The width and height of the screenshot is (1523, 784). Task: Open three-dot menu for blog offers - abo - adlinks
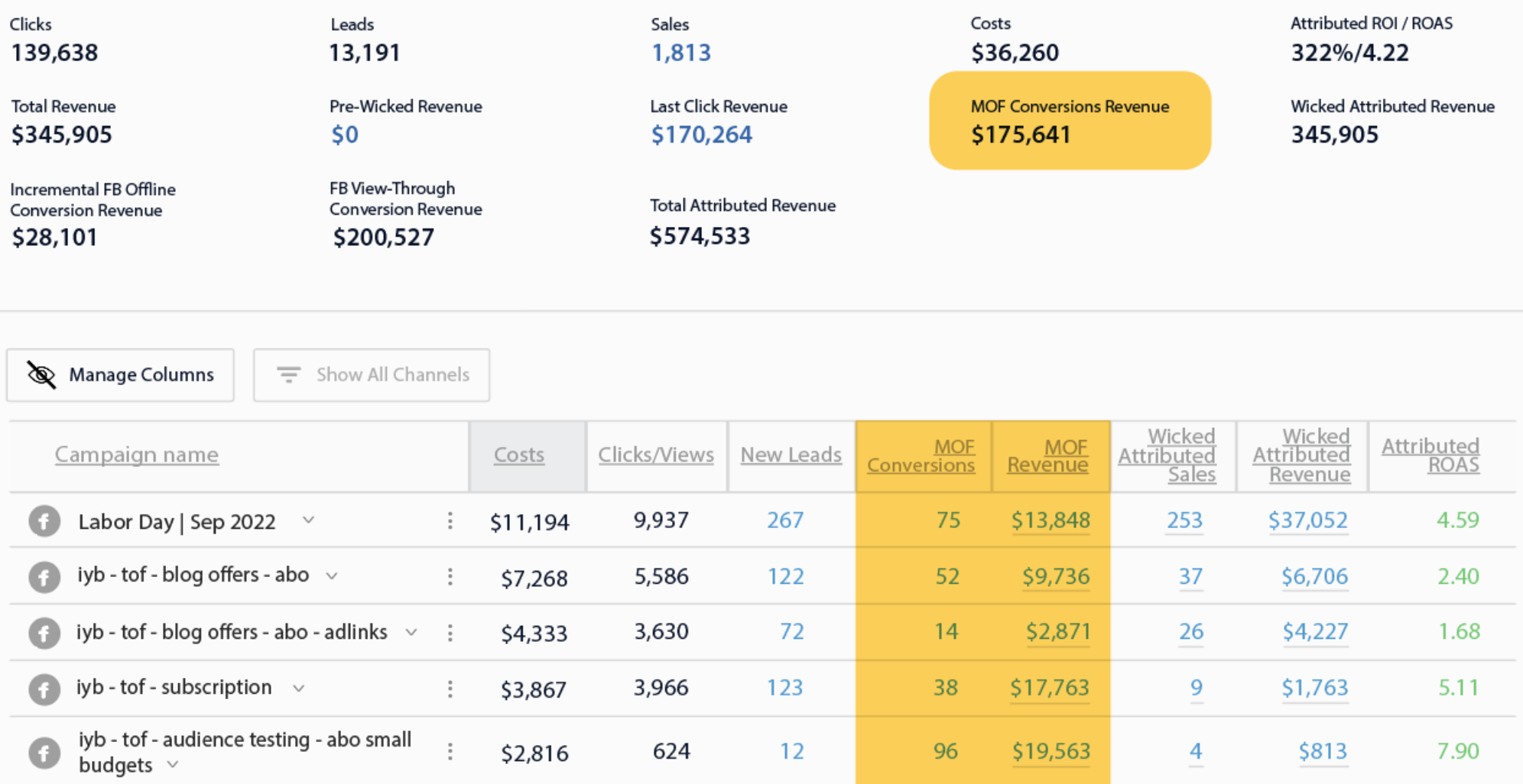point(450,633)
